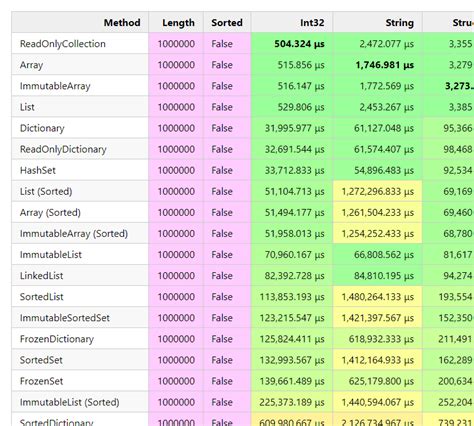Viewport: 474px width, 426px height.
Task: Click the 2,453.267 µs String value
Action: pyautogui.click(x=387, y=107)
